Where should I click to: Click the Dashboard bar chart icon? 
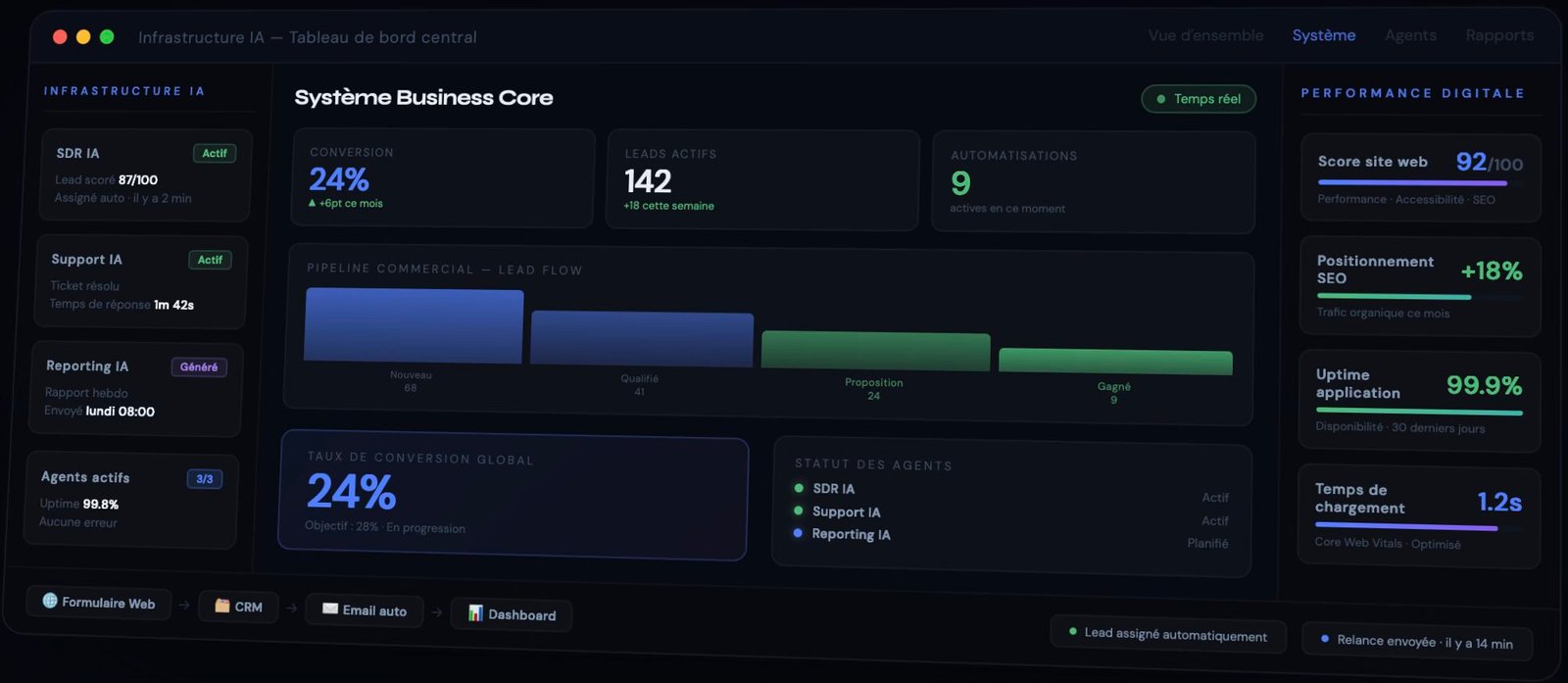pyautogui.click(x=475, y=612)
